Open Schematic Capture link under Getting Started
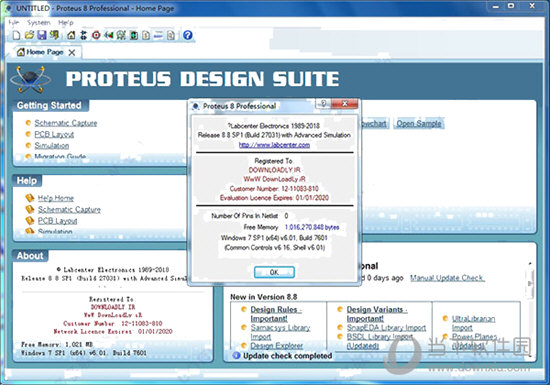Image resolution: width=550 pixels, height=385 pixels. [66, 123]
